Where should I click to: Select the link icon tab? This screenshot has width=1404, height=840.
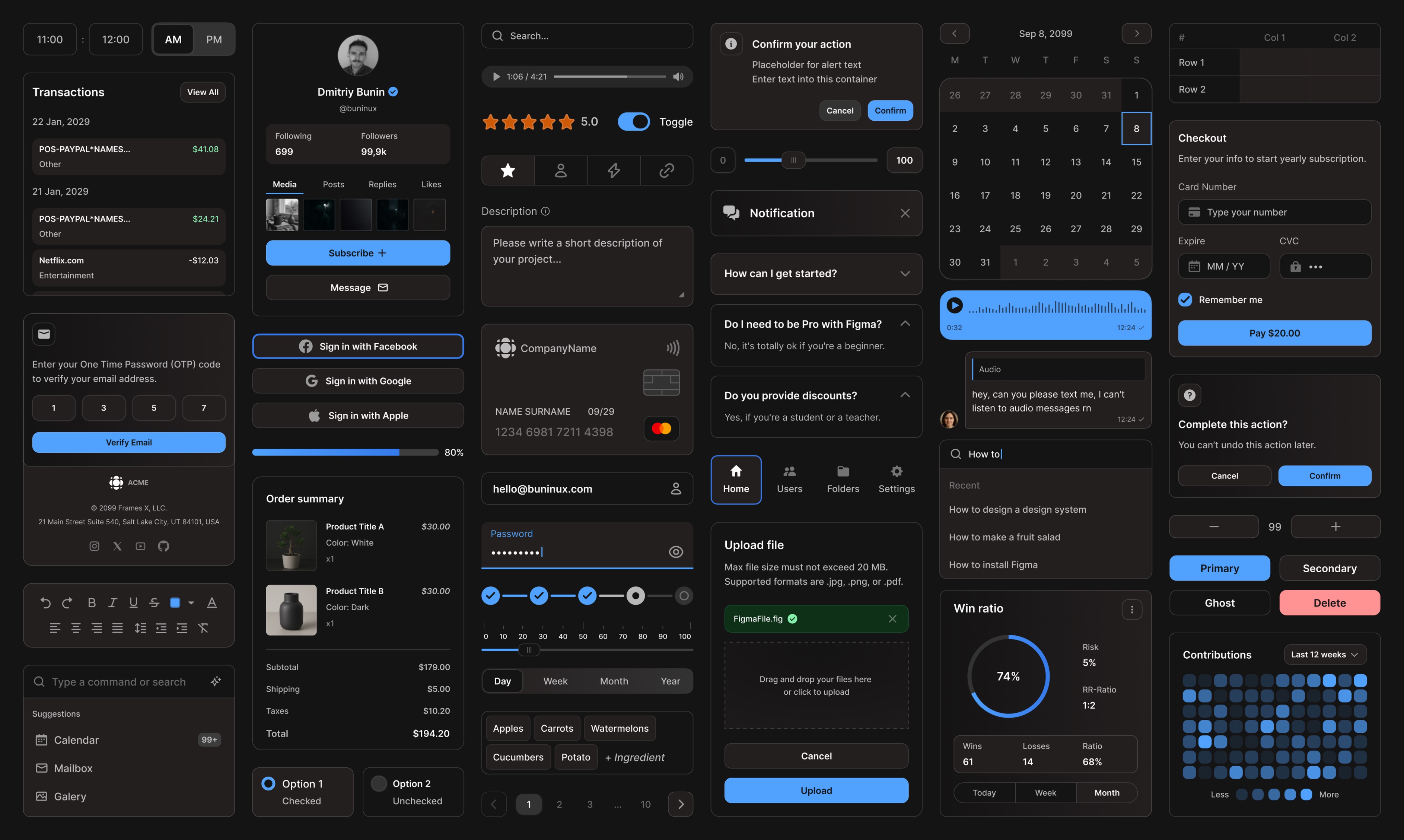[x=666, y=170]
